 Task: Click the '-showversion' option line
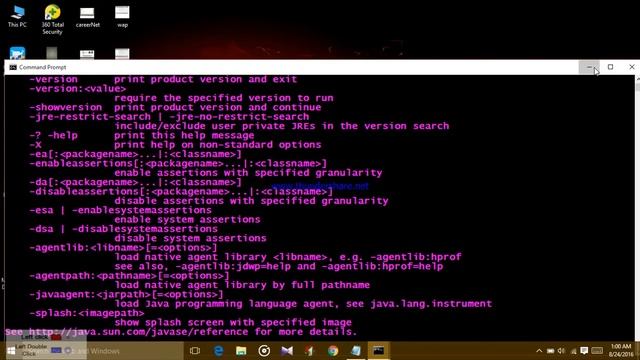pos(175,107)
